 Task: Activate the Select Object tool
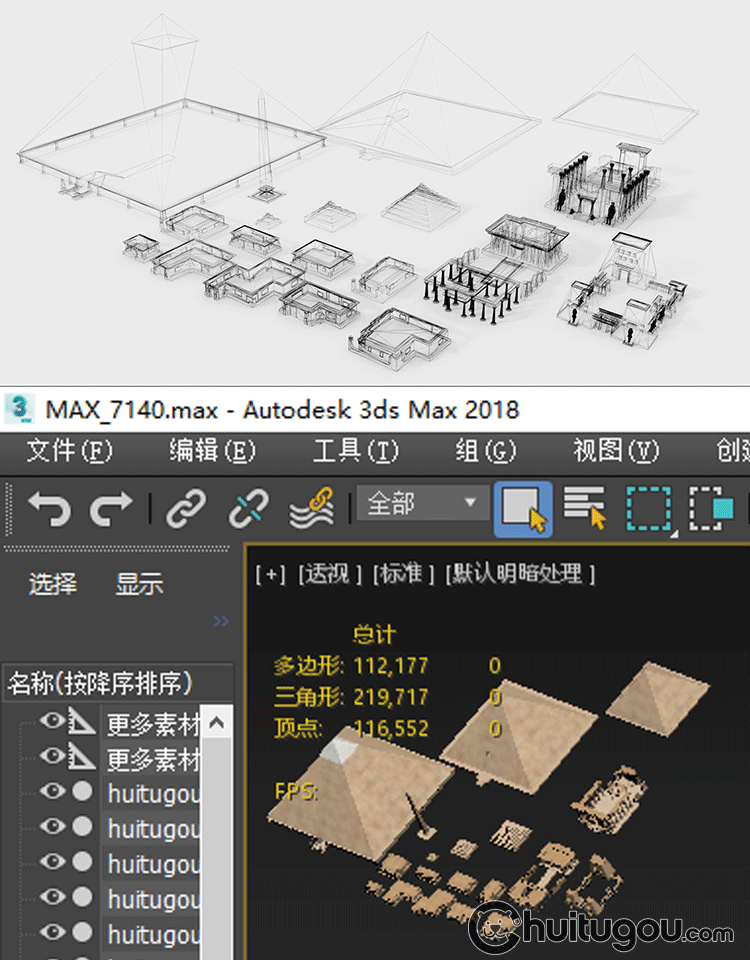[523, 508]
